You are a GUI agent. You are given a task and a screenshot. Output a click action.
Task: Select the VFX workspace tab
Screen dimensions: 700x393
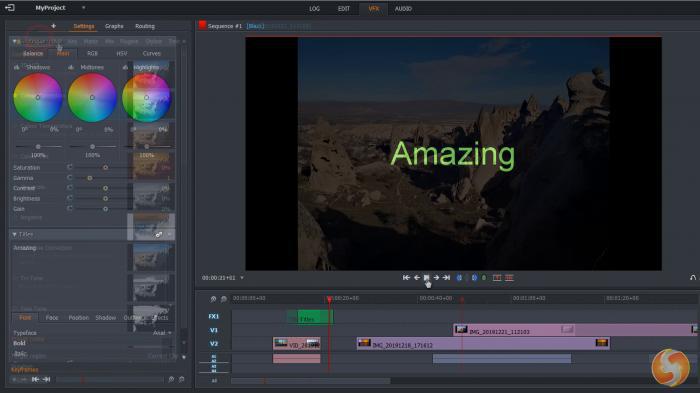pos(374,8)
